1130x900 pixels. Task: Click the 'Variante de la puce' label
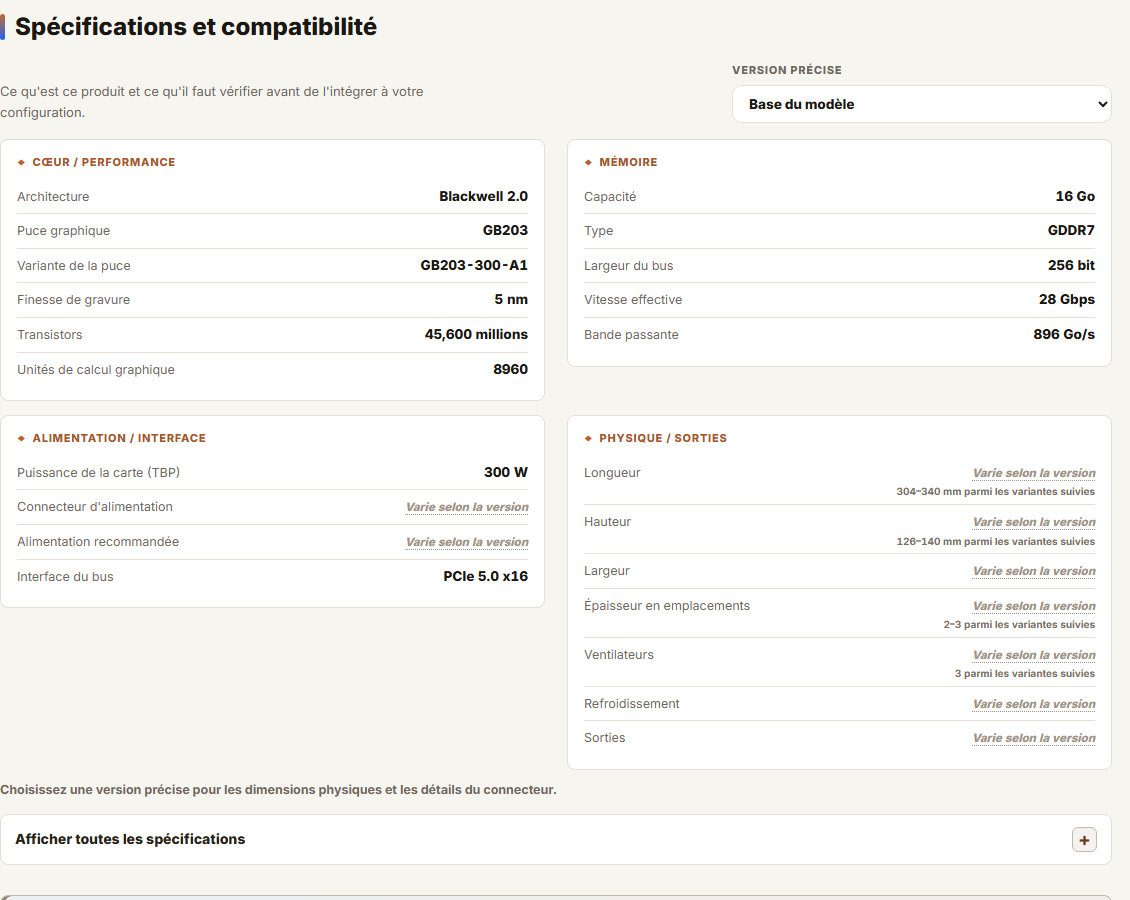[x=74, y=266]
